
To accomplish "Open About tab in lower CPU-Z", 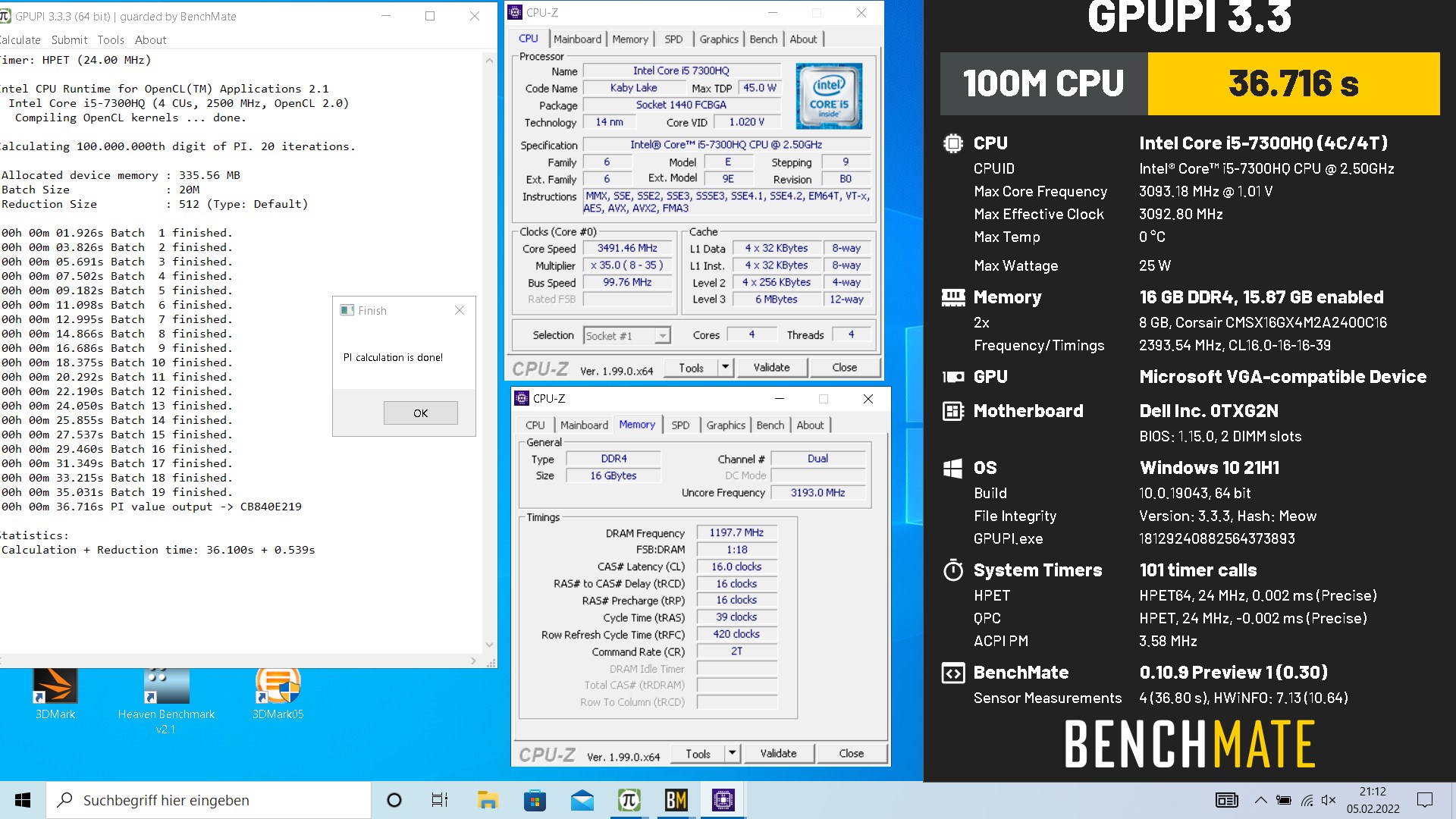I will tap(811, 425).
